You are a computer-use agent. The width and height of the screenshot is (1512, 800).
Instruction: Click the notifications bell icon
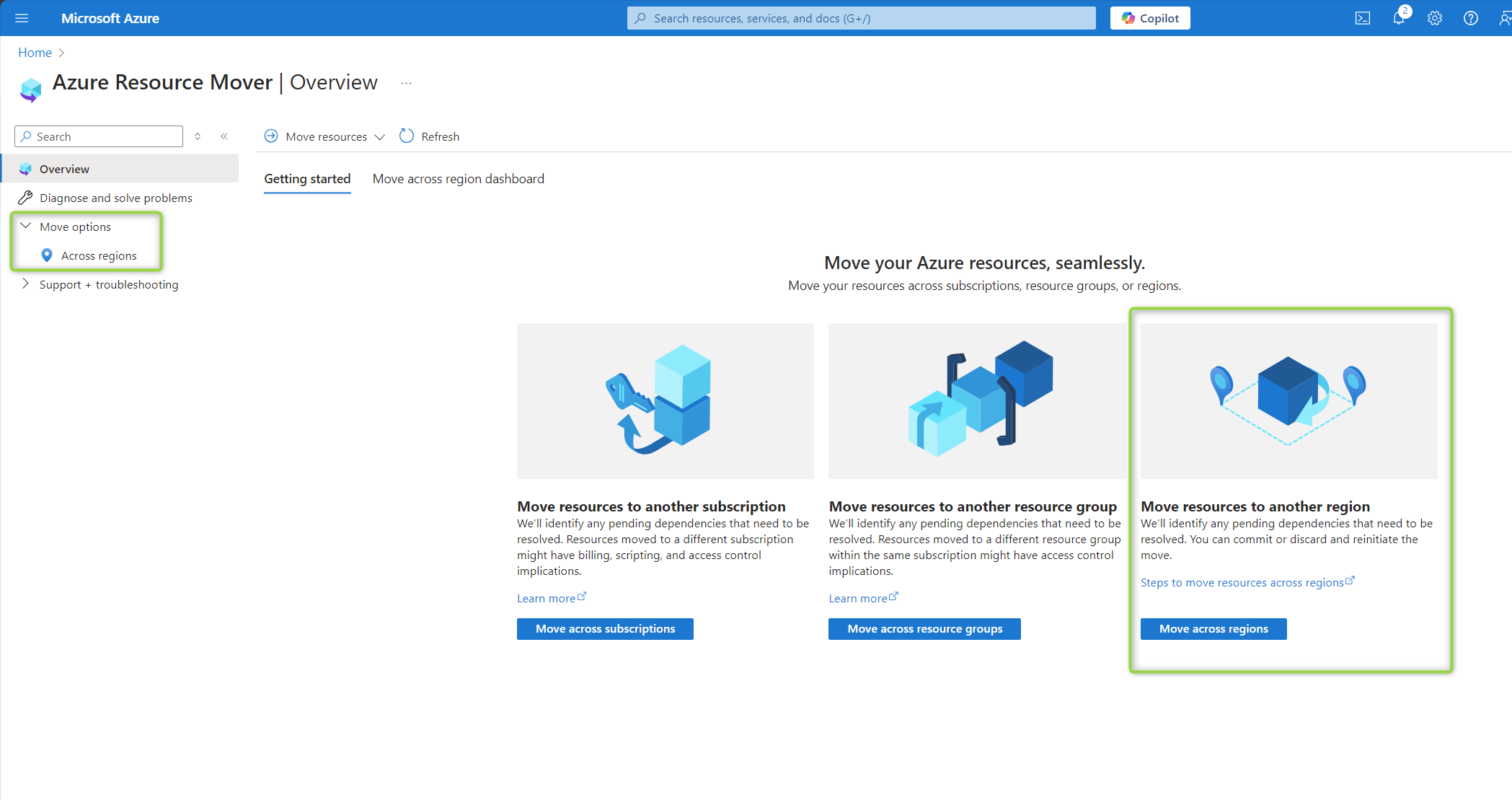1396,18
